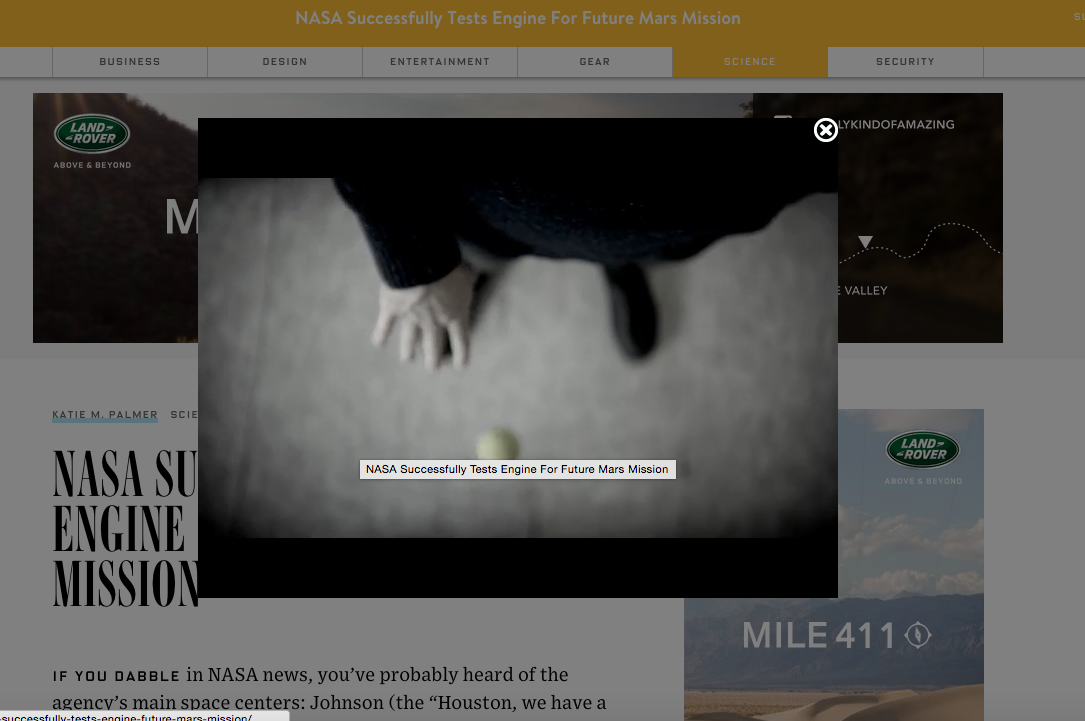Click author link Katie M. Palmer
Viewport: 1085px width, 721px height.
coord(105,414)
